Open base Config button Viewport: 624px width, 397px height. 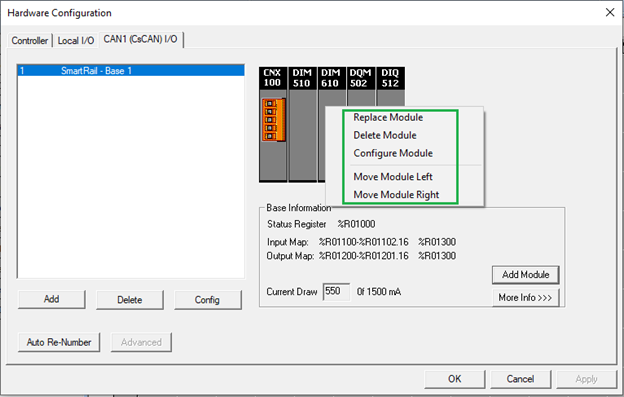[x=207, y=300]
